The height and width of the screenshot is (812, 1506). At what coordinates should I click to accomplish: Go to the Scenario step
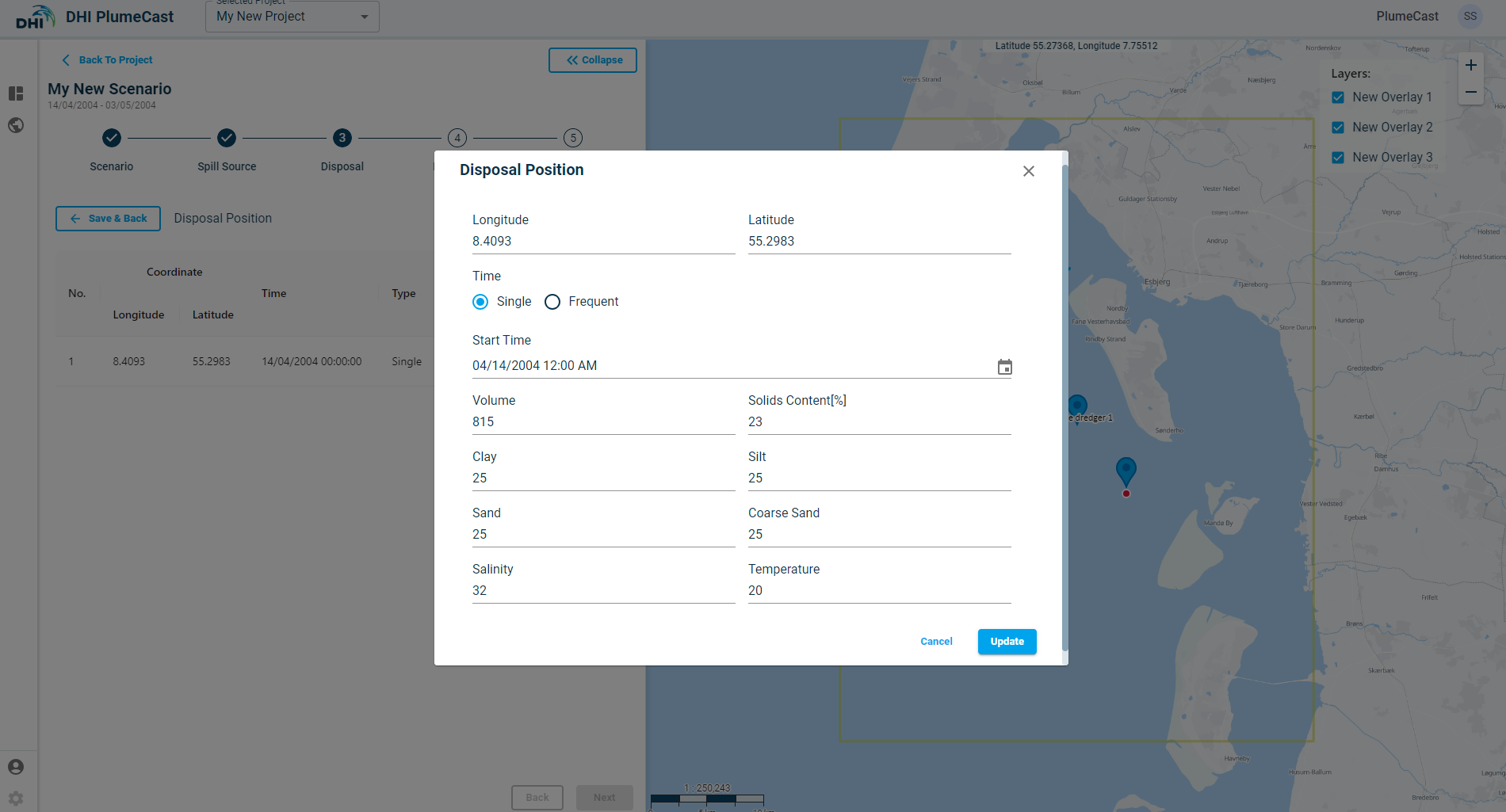pos(112,139)
